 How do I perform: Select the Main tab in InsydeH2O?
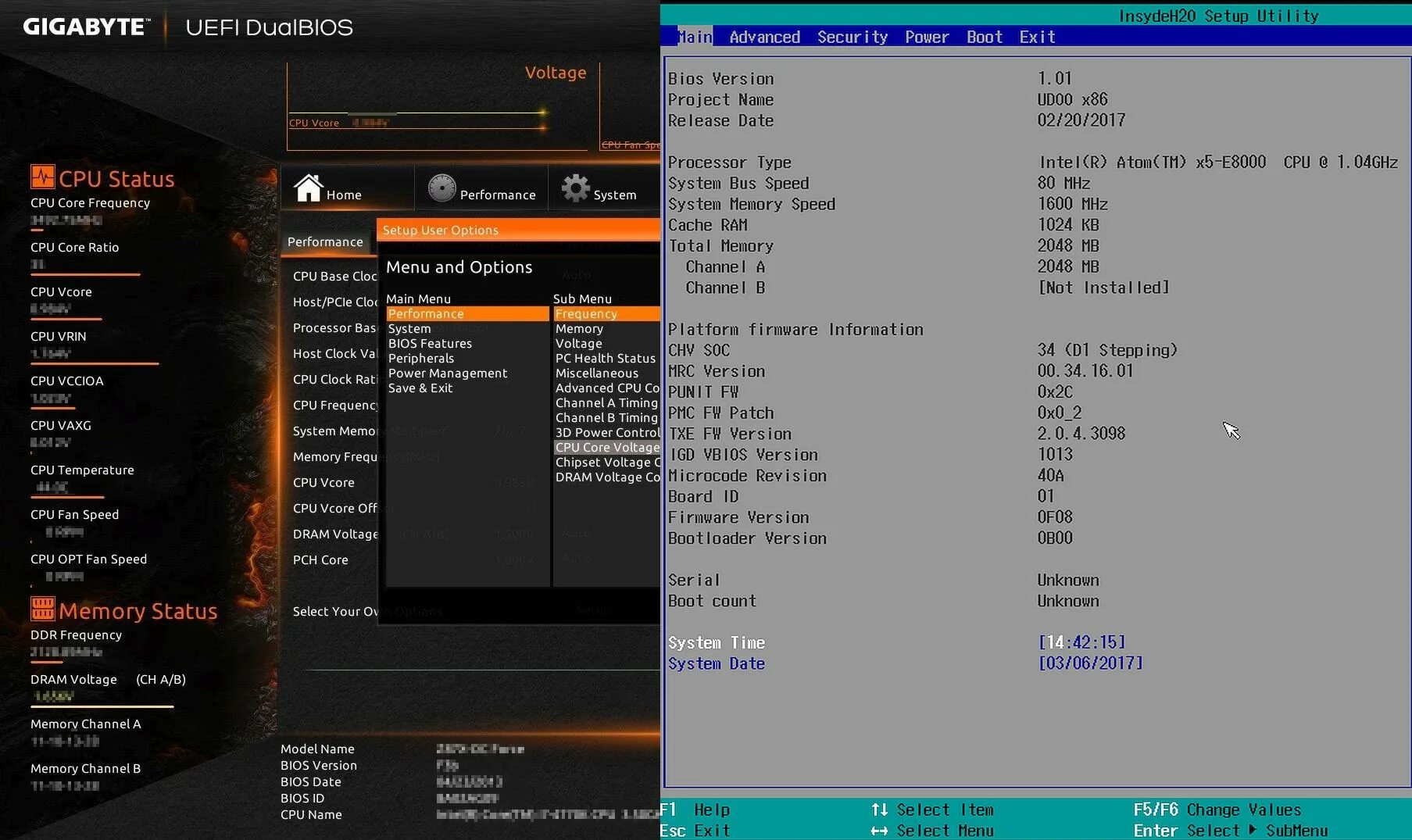click(695, 37)
